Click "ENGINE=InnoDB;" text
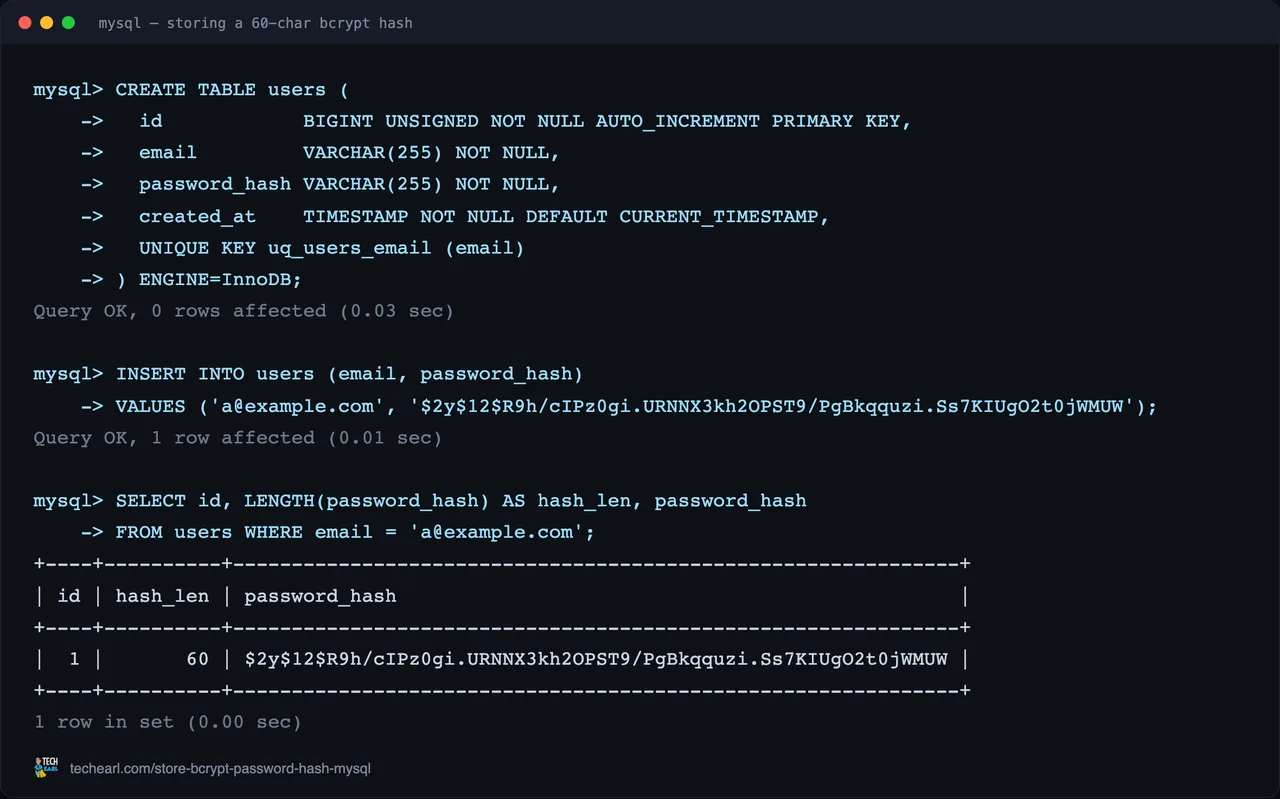The width and height of the screenshot is (1280, 799). point(220,279)
